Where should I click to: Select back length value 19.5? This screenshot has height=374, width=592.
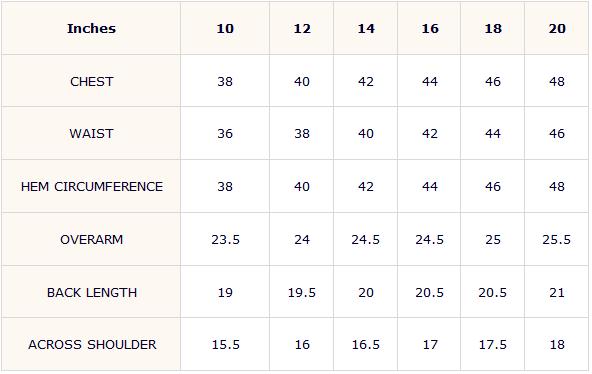click(302, 292)
